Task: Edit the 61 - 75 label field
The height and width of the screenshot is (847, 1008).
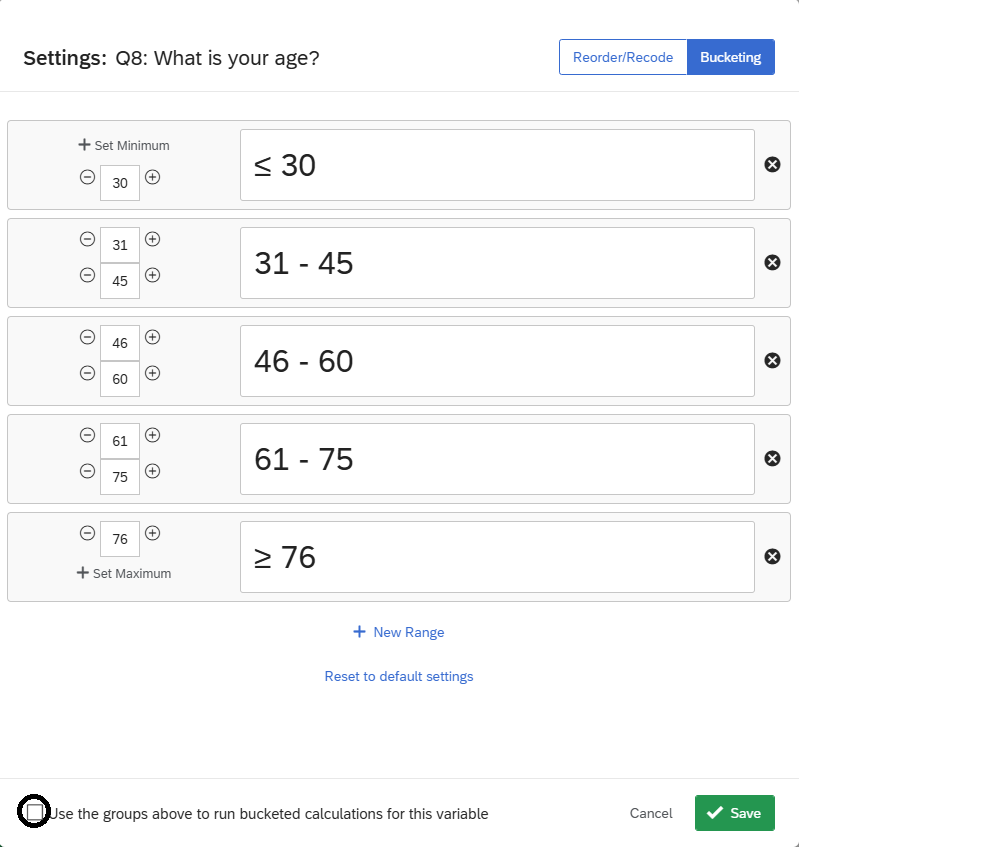Action: [x=497, y=459]
